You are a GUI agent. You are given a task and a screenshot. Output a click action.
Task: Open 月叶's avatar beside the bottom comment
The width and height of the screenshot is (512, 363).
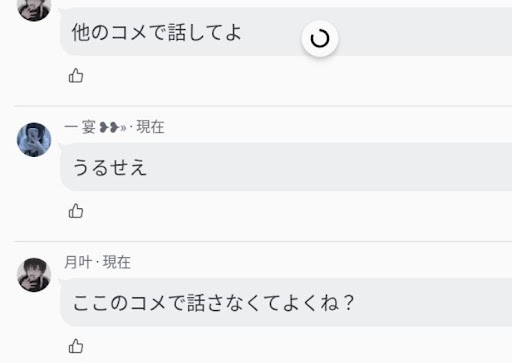tap(34, 275)
